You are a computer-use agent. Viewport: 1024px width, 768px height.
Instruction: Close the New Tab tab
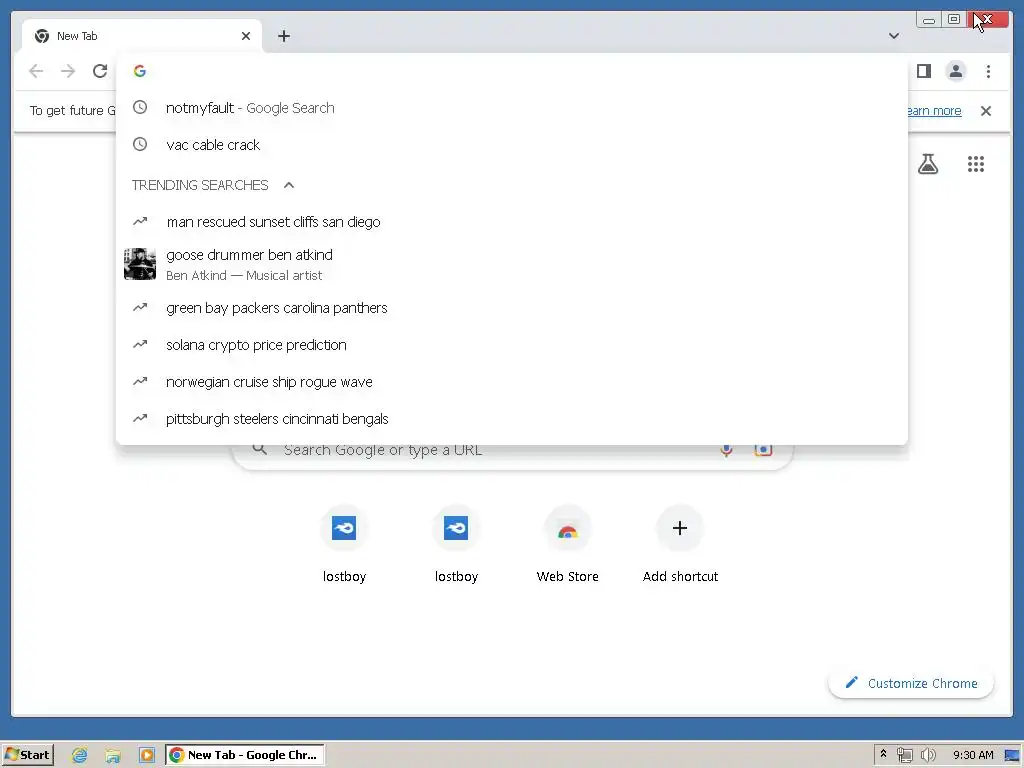[x=246, y=36]
